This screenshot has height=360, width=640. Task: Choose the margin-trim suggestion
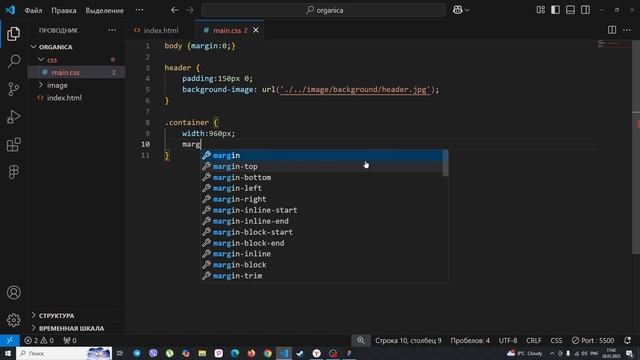(x=322, y=276)
